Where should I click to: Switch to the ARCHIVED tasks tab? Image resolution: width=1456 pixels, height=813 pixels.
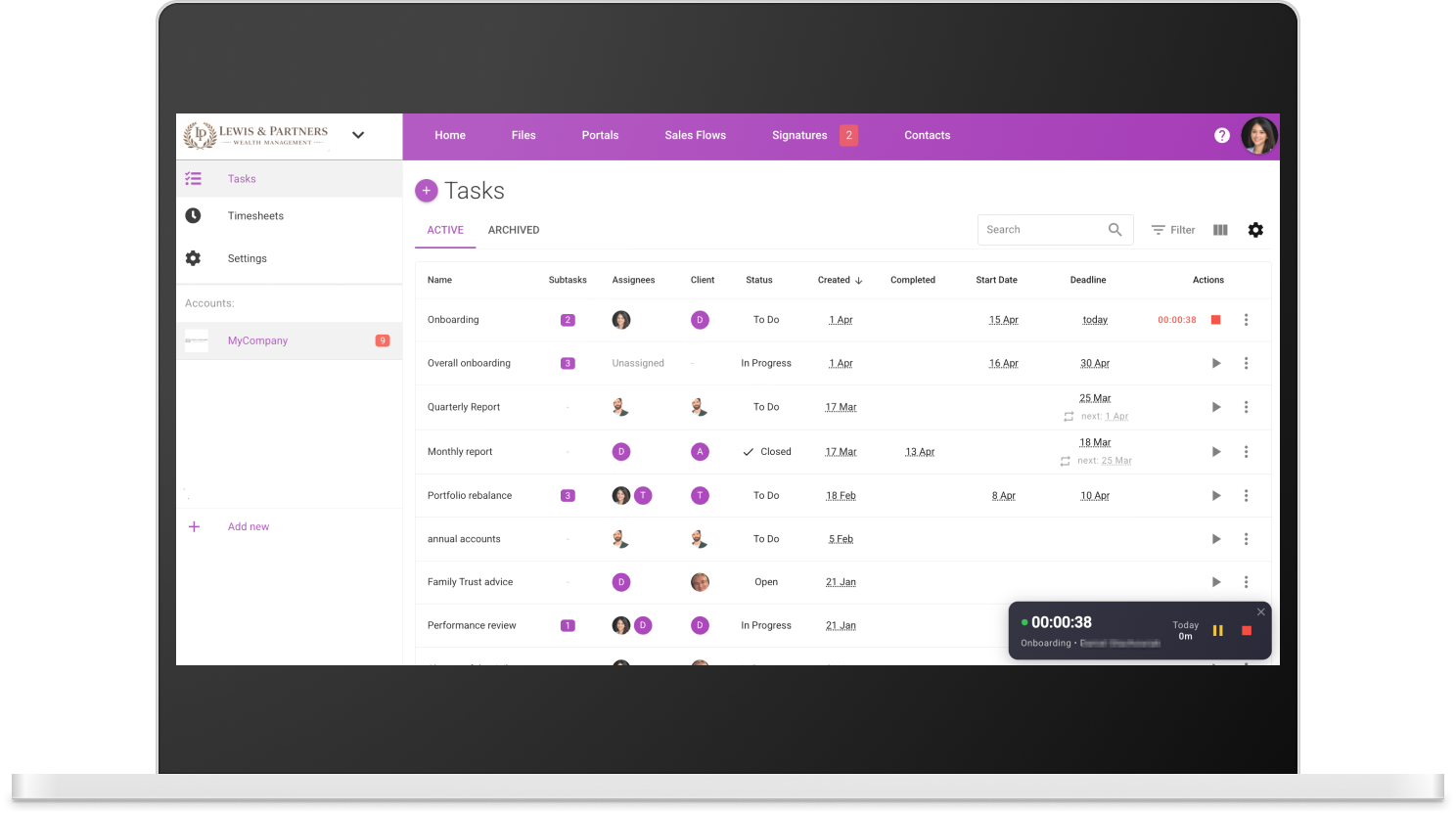[513, 230]
